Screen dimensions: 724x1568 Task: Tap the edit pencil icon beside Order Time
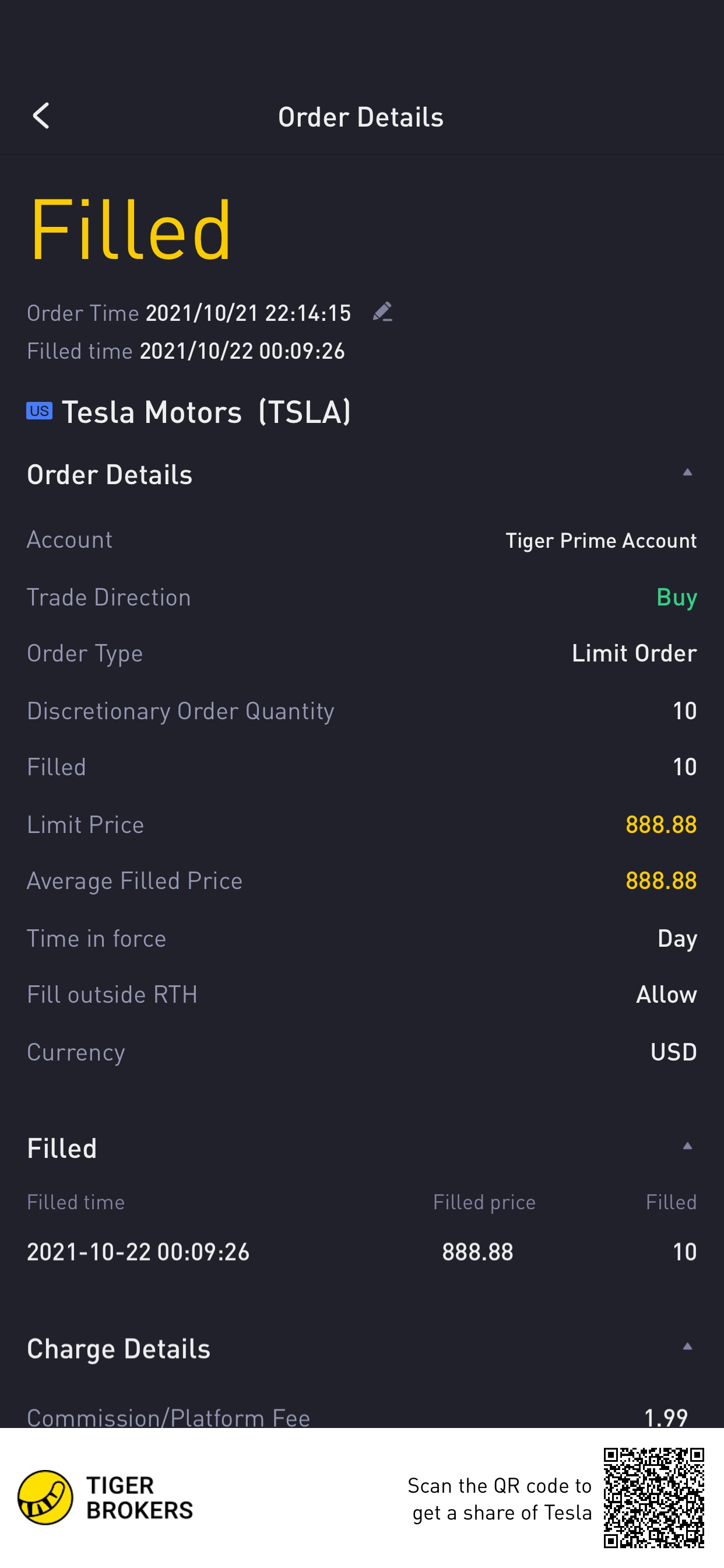click(382, 311)
